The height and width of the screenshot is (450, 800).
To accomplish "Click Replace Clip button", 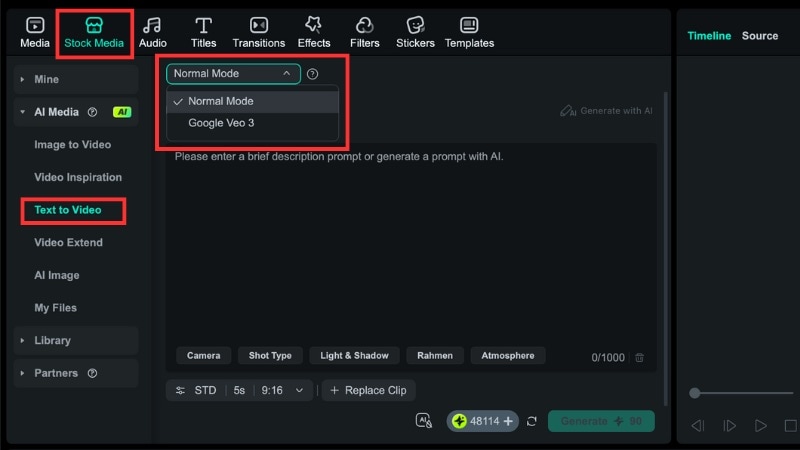I will [368, 390].
